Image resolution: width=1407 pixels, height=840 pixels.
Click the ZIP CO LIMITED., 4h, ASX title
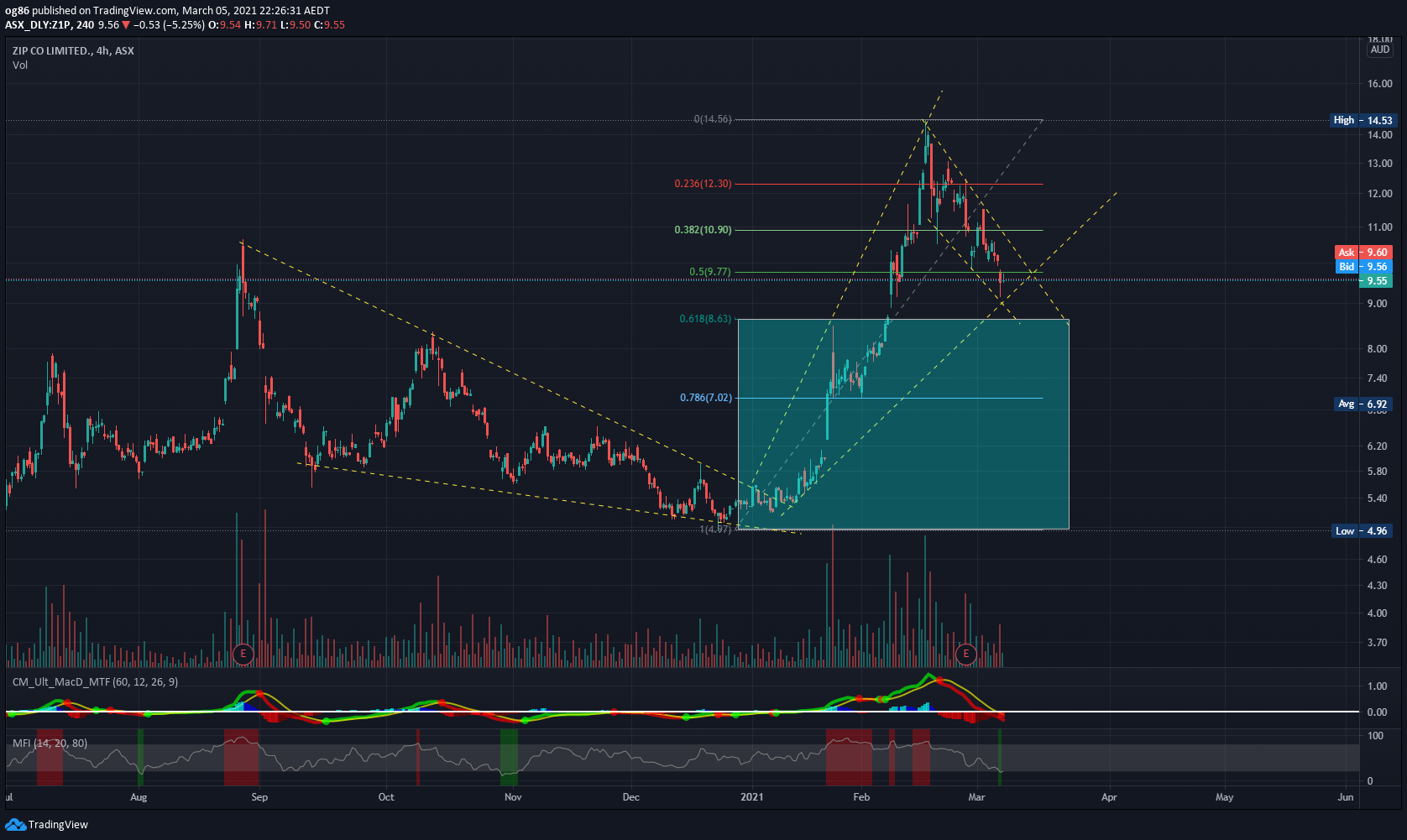pyautogui.click(x=73, y=51)
